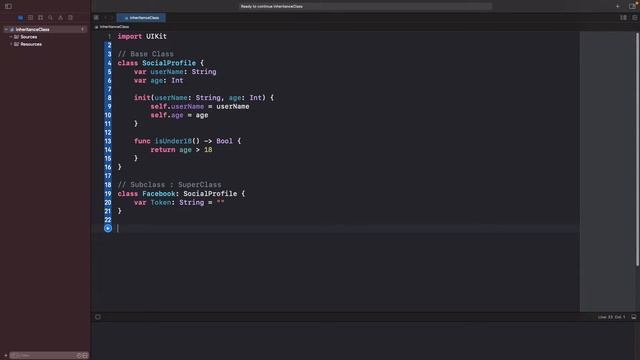Open the Bookmarks navigator icon

coord(40,18)
